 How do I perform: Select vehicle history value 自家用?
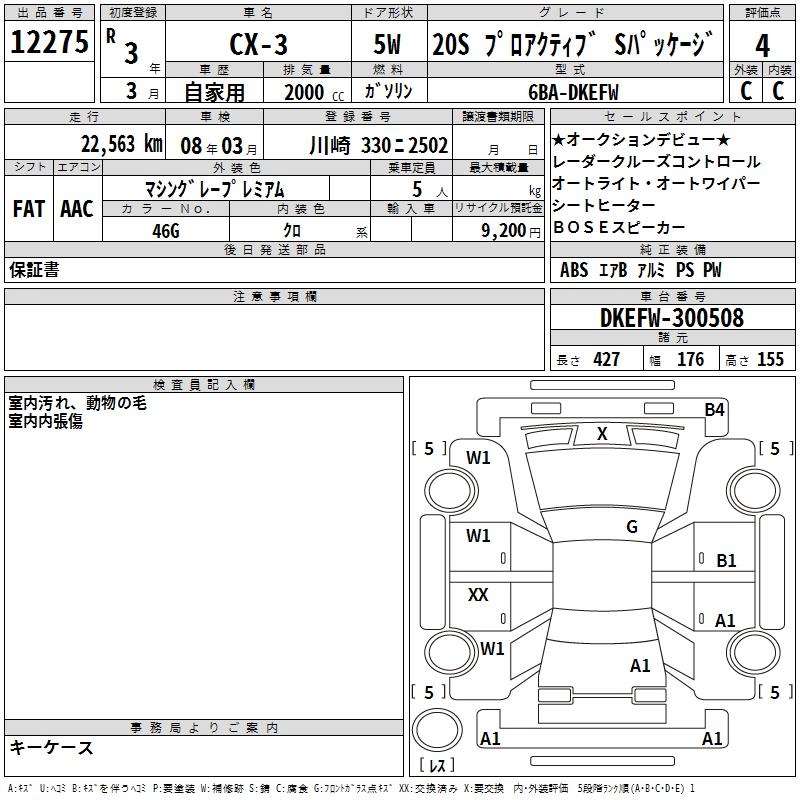coord(214,92)
